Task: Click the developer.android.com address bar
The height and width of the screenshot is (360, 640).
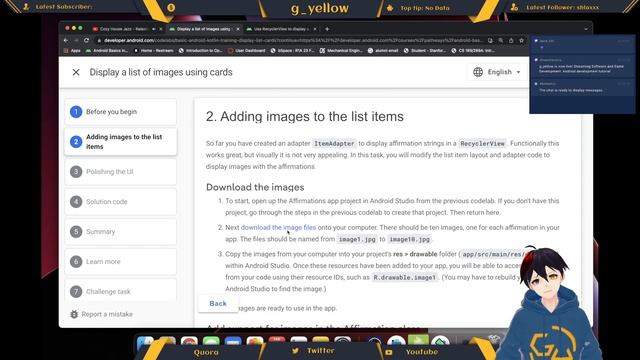Action: tap(292, 40)
